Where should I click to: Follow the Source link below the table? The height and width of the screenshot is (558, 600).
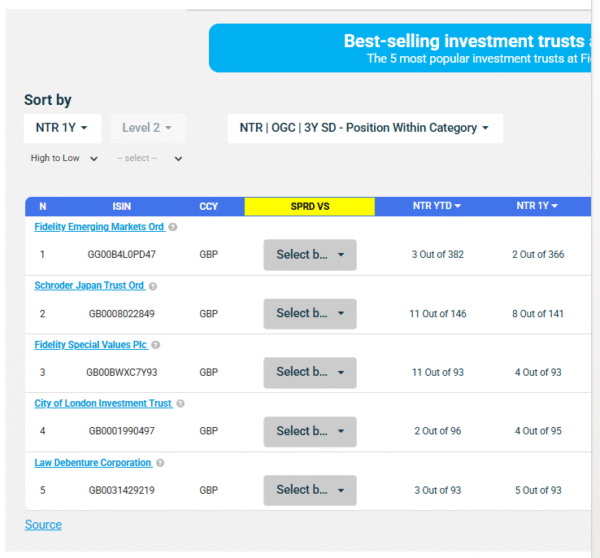coord(43,525)
